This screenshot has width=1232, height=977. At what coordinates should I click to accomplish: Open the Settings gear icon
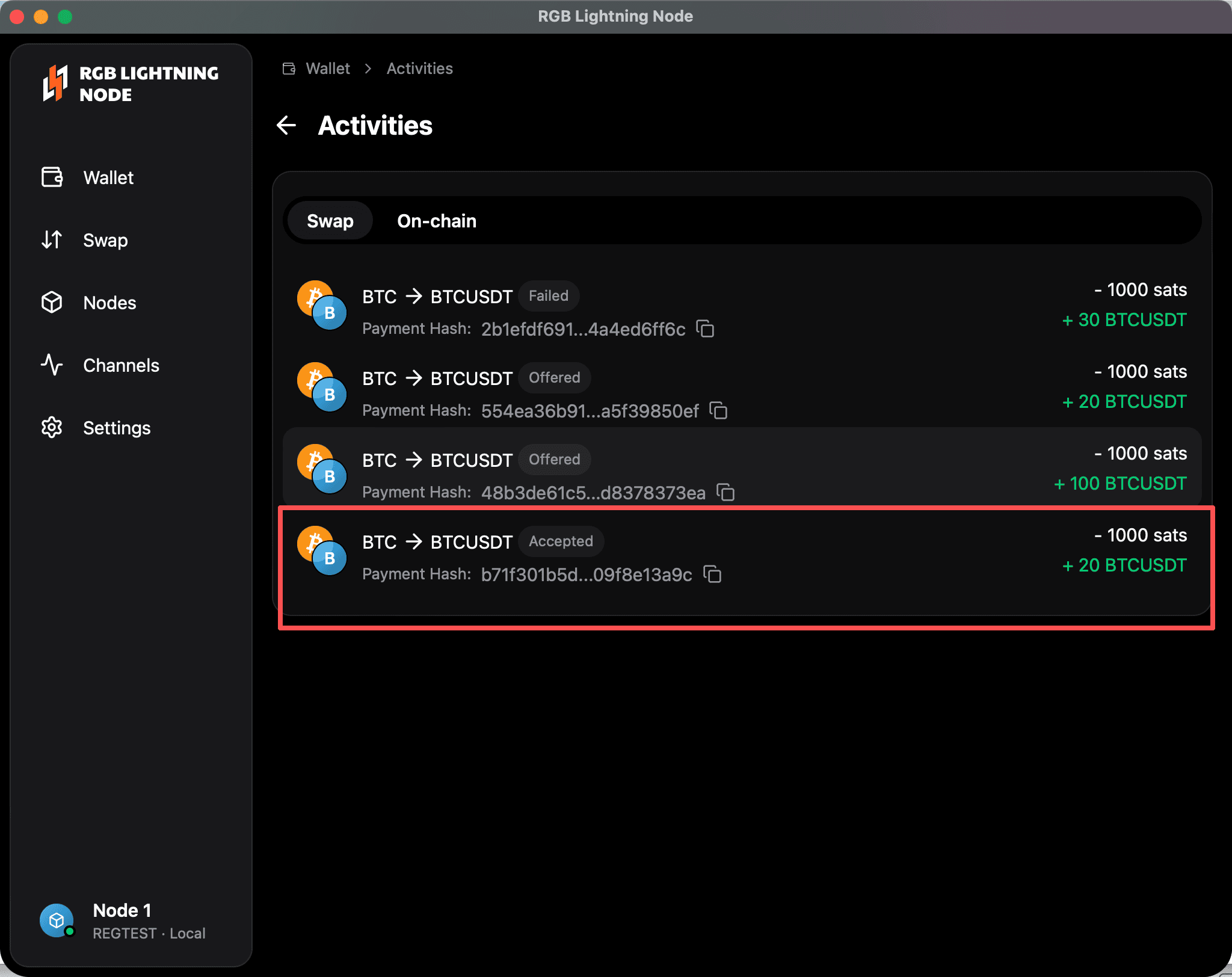click(52, 428)
